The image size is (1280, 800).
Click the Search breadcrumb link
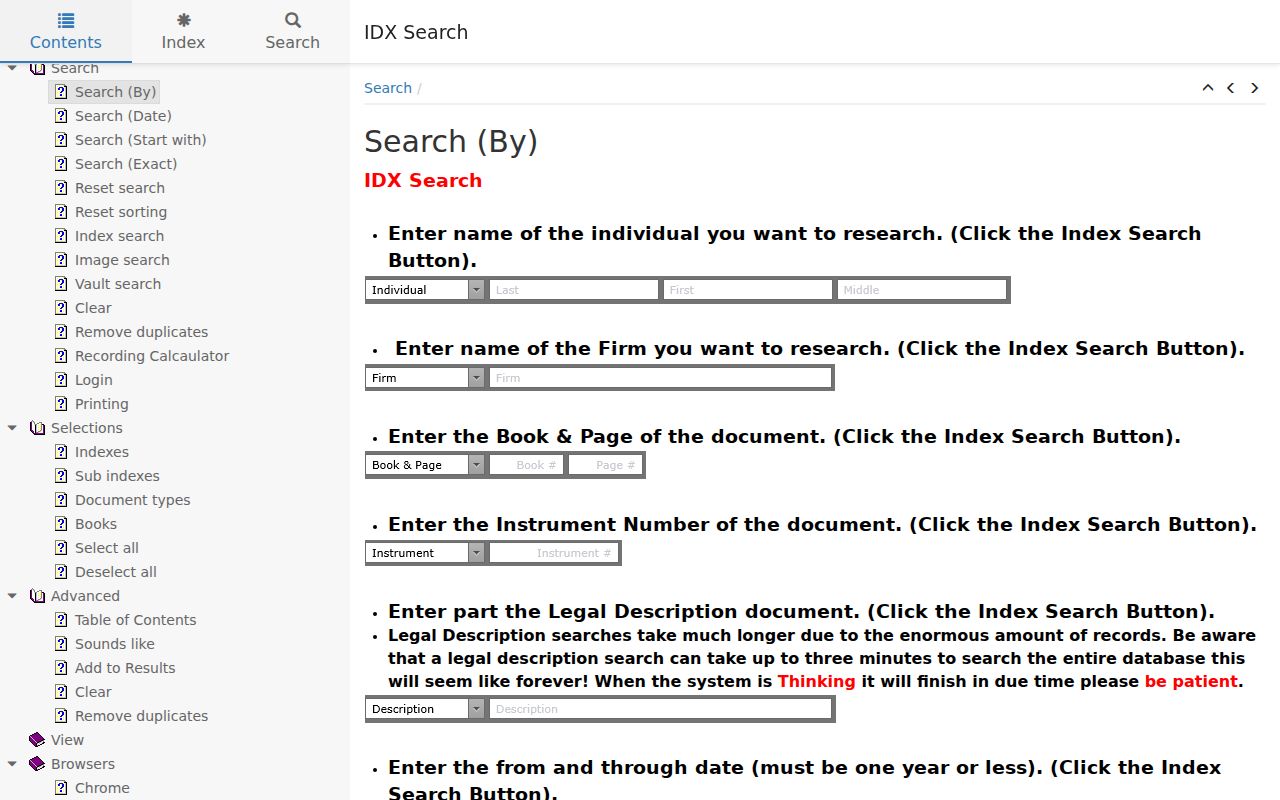click(388, 88)
